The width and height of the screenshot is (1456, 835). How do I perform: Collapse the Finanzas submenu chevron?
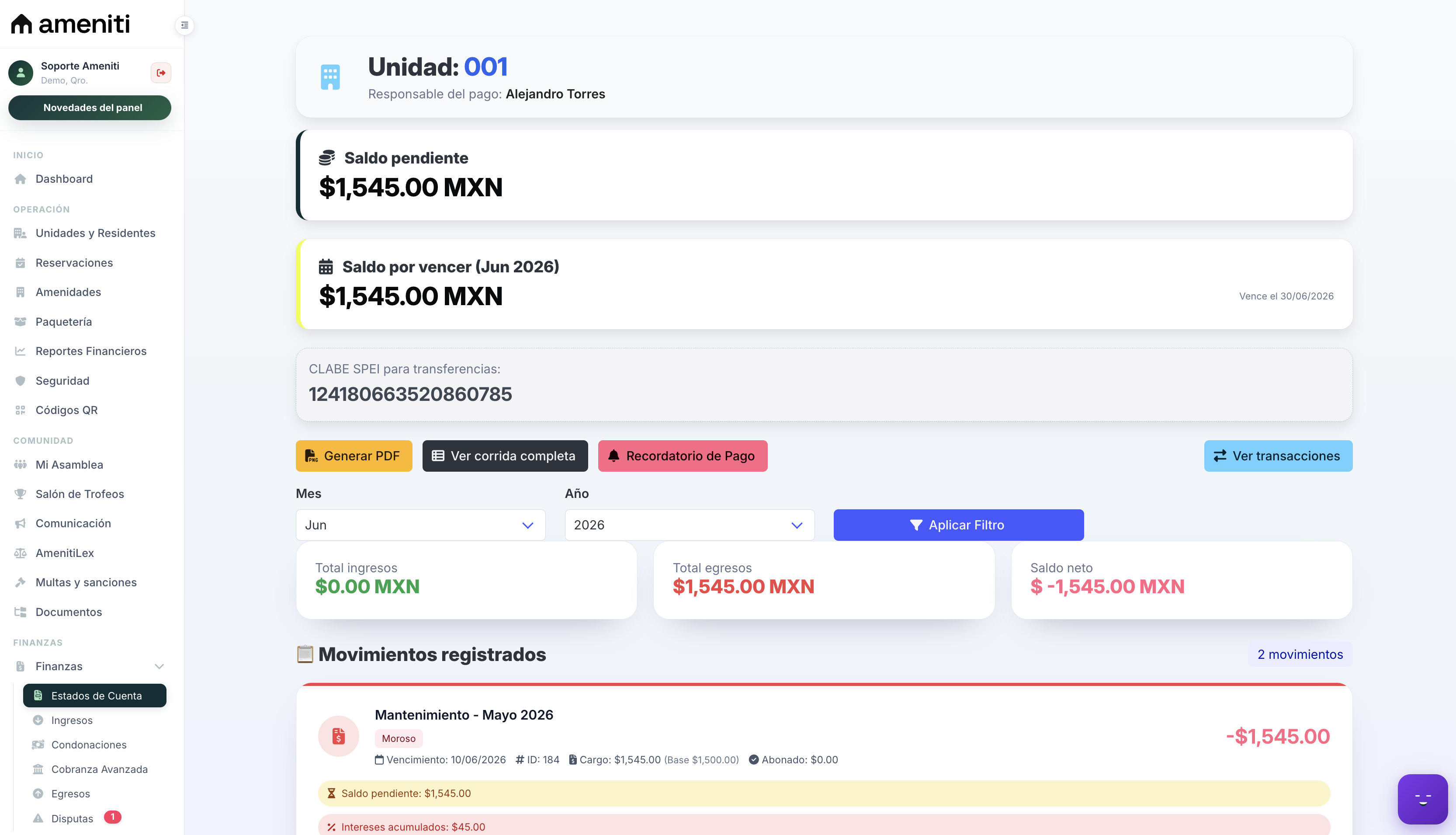point(159,666)
